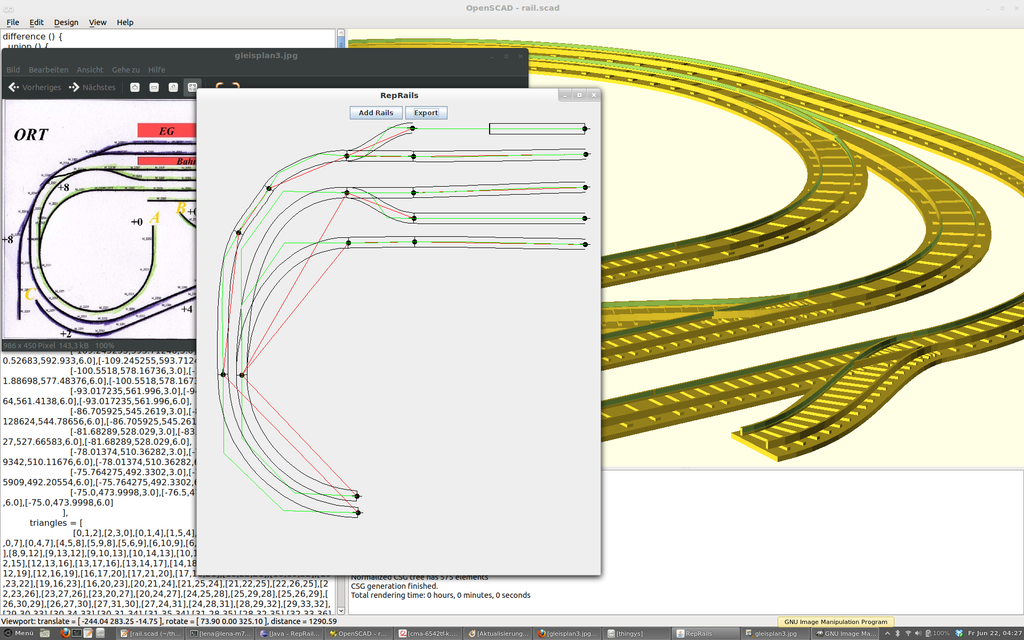Go to previous image with Vorheriges
Screen dimensions: 1024x640
(x=34, y=87)
